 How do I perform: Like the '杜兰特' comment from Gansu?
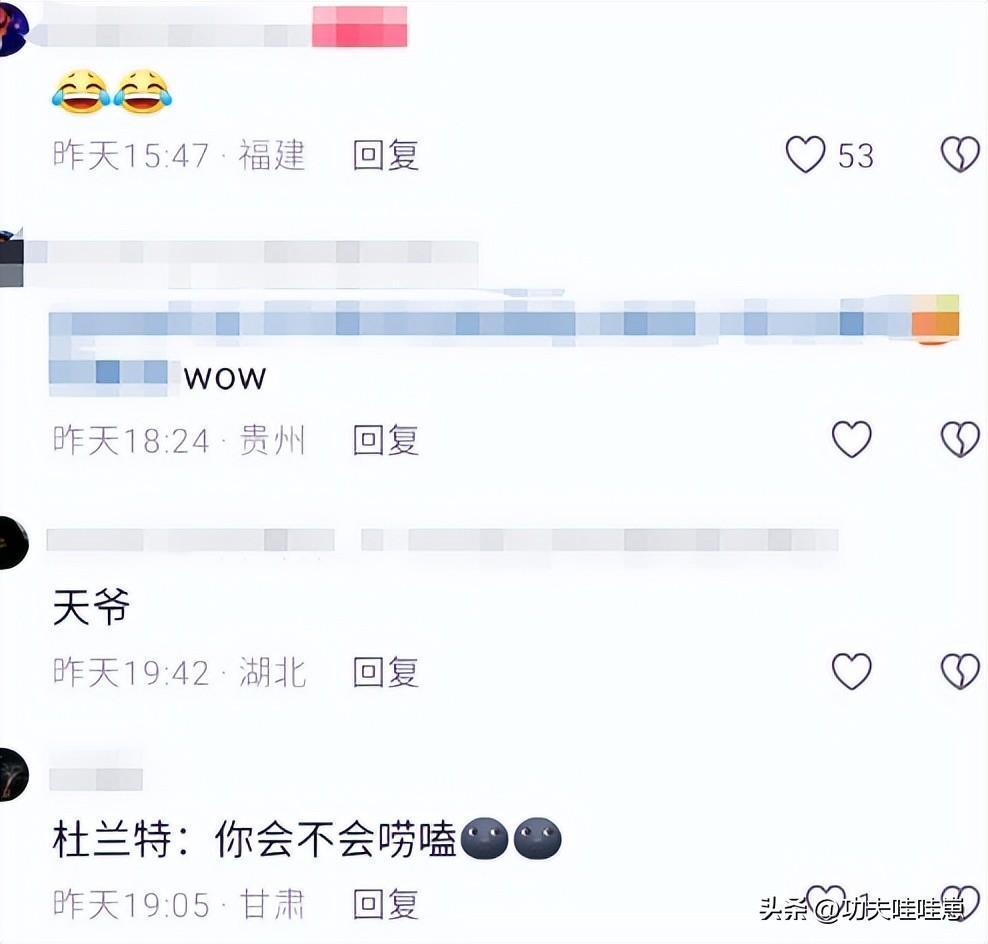[x=825, y=901]
